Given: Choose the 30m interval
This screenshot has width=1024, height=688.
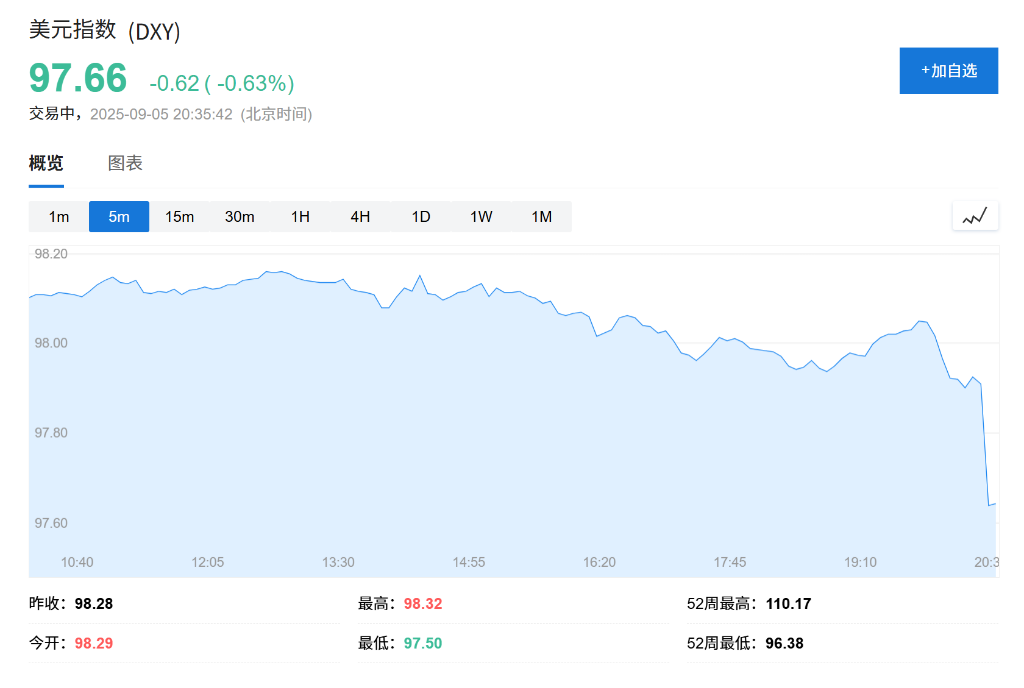Looking at the screenshot, I should point(240,217).
